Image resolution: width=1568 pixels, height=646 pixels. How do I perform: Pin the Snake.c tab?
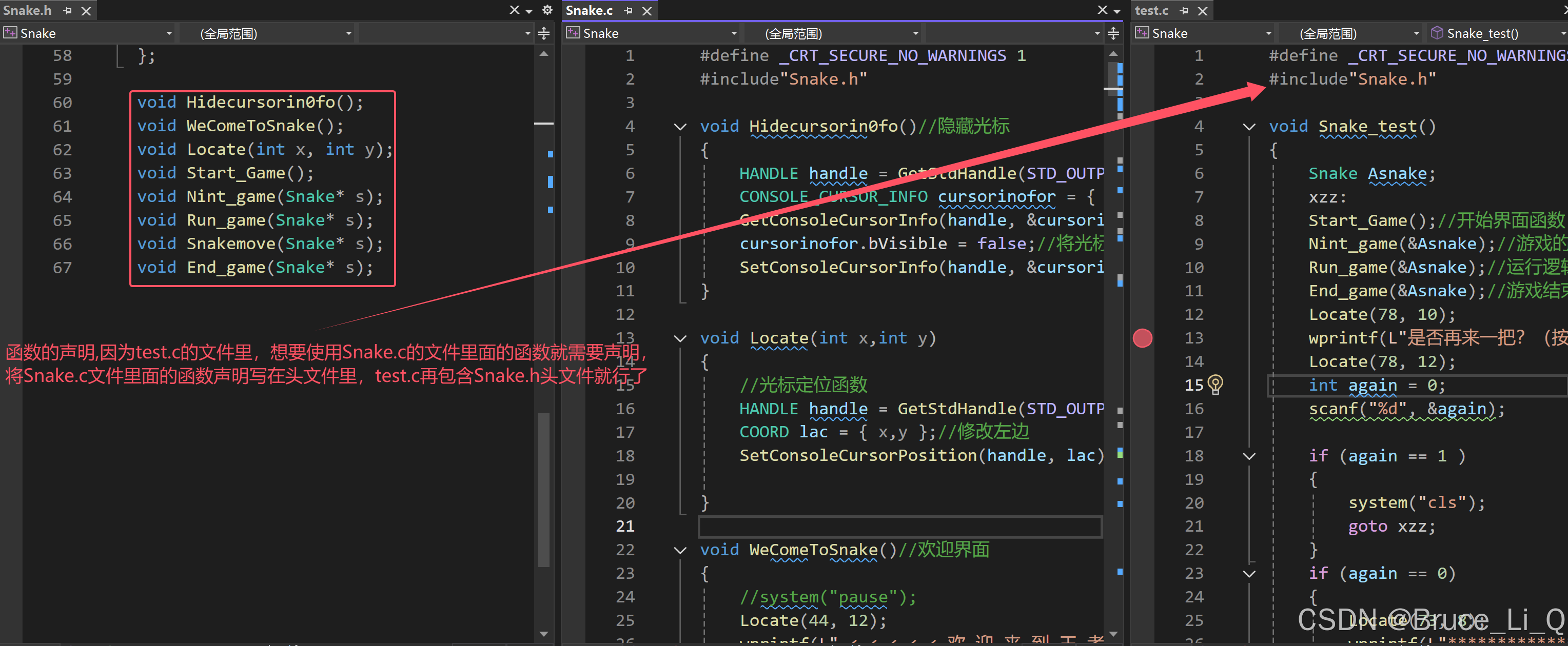coord(629,11)
